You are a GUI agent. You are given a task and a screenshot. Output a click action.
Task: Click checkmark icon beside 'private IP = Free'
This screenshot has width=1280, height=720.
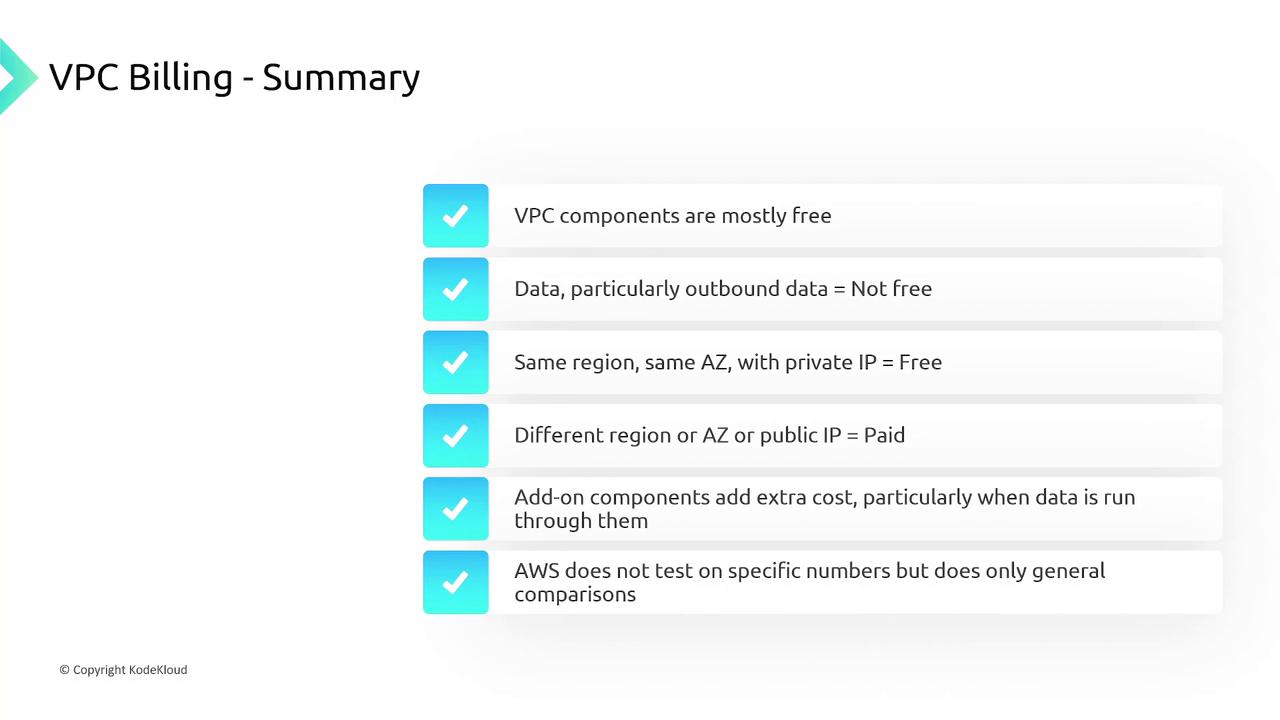tap(455, 362)
